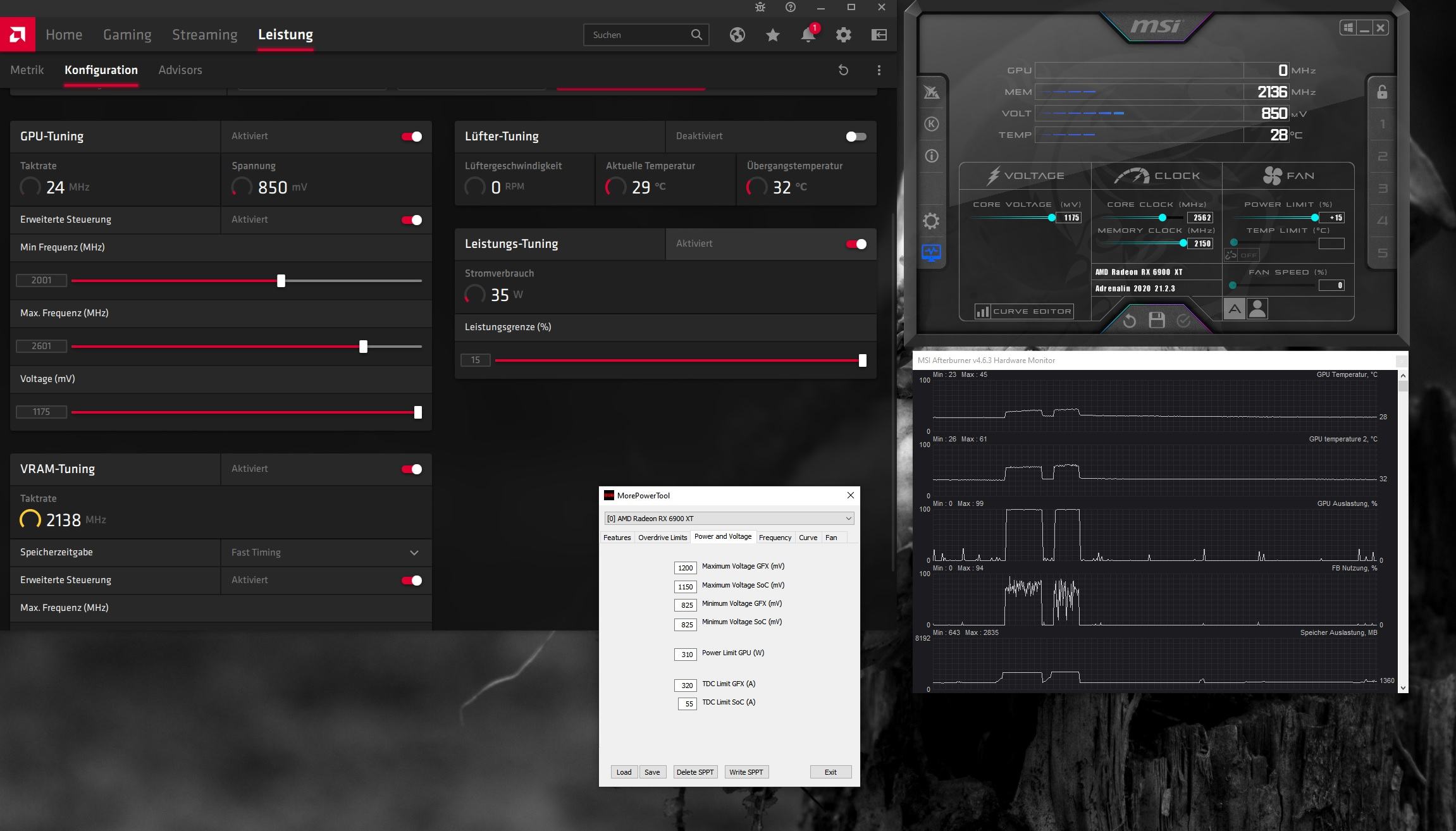Disable the VRAM-Tuning toggle
This screenshot has height=831, width=1456.
coord(412,469)
